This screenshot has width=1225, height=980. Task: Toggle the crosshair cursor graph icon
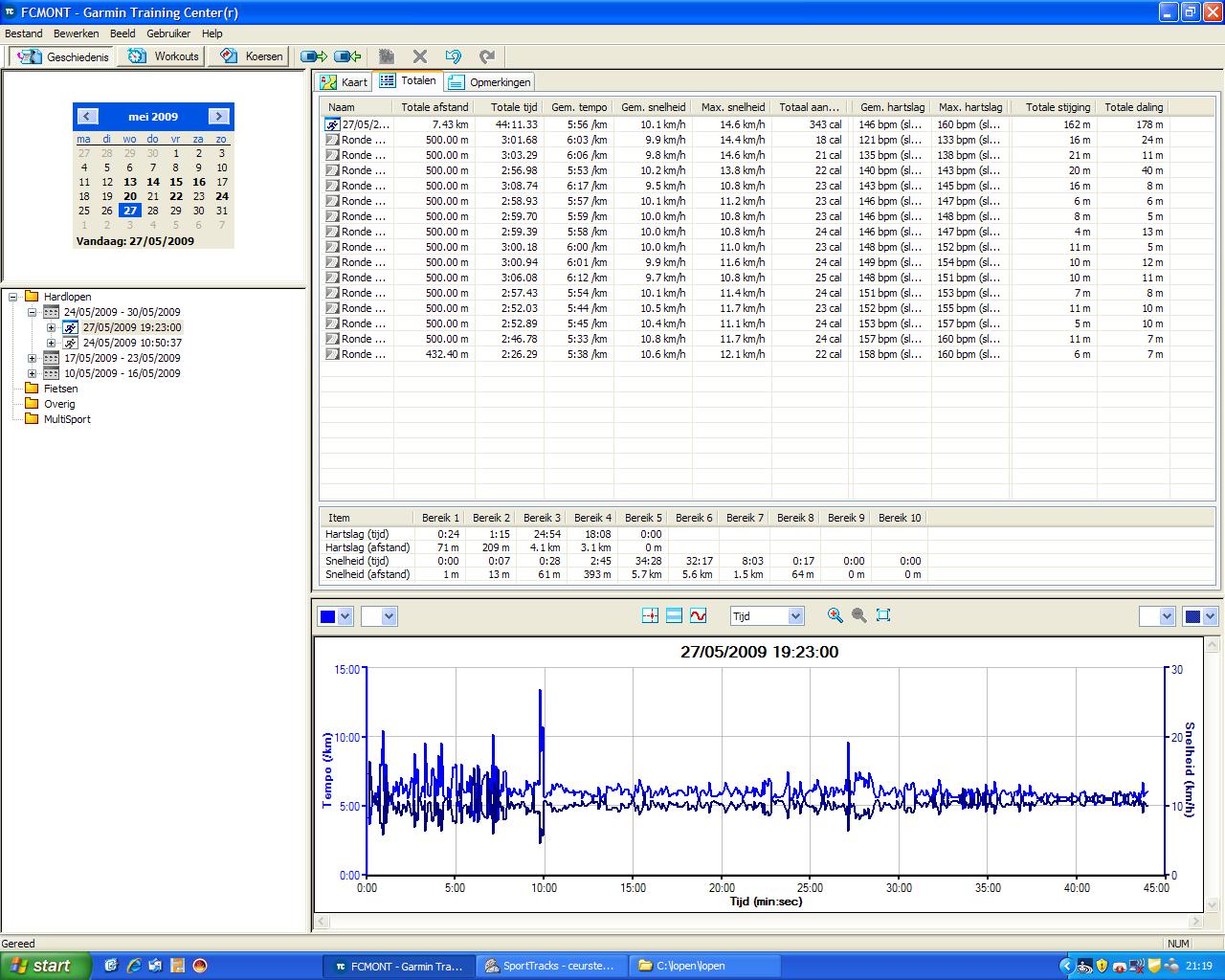tap(650, 616)
